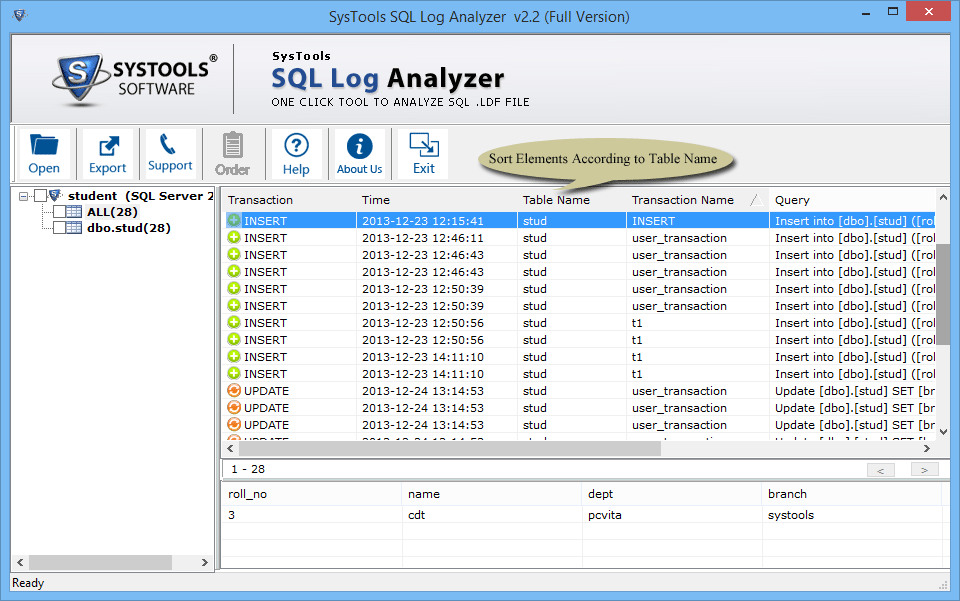This screenshot has height=601, width=960.
Task: Click the Exit toolbar icon
Action: point(423,154)
